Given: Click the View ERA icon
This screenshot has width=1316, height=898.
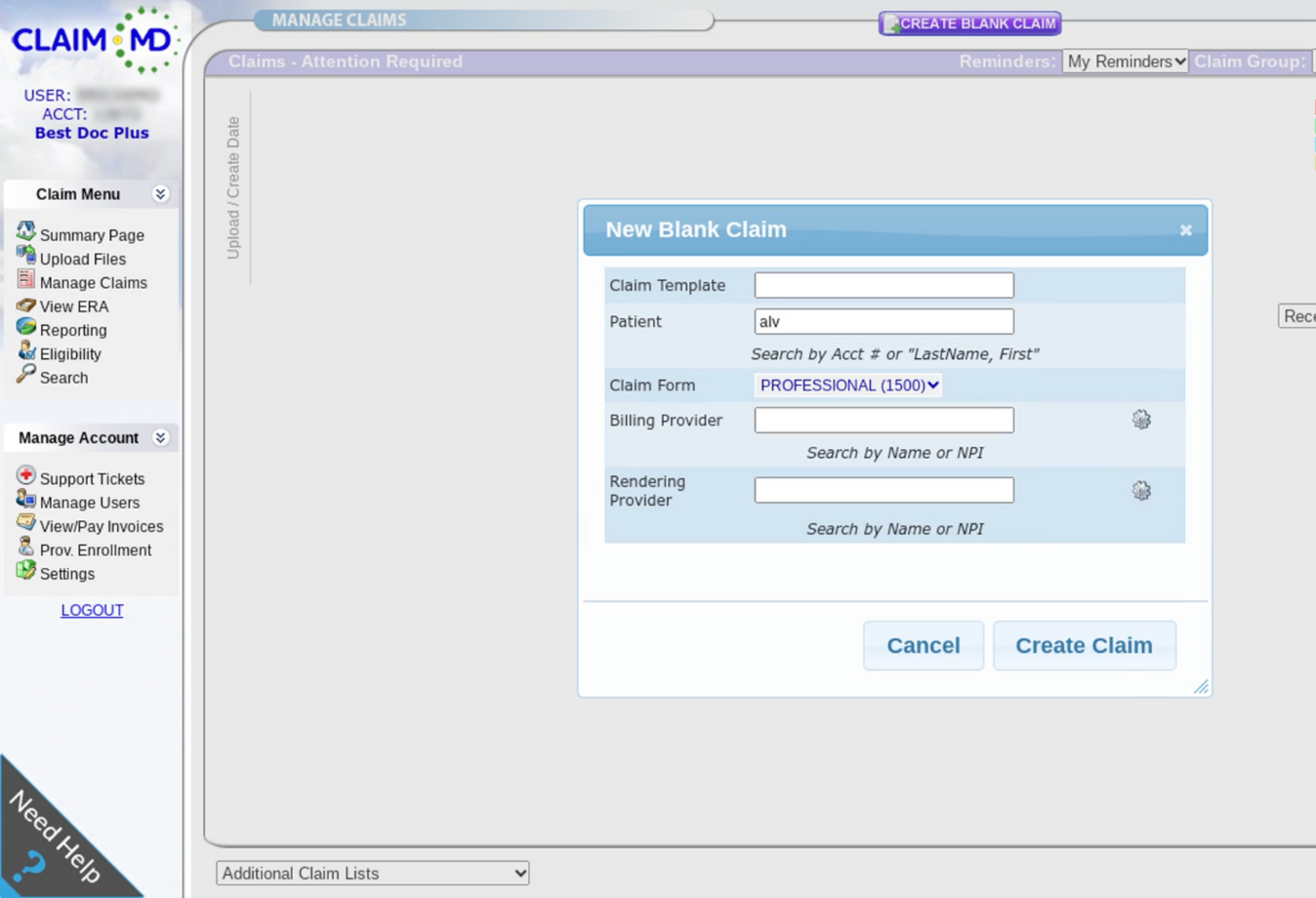Looking at the screenshot, I should pyautogui.click(x=25, y=305).
